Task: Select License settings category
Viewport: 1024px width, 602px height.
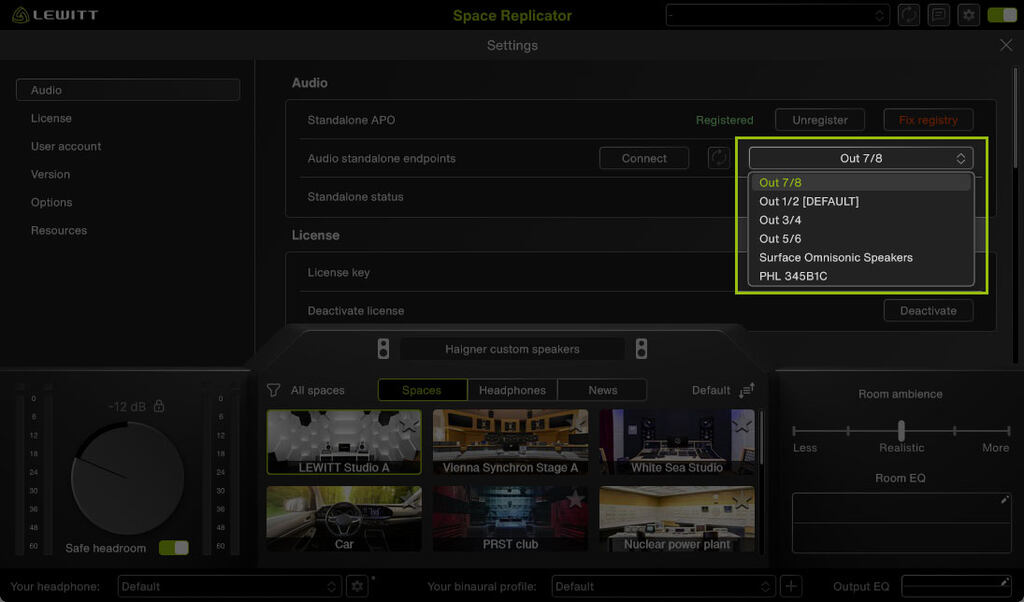Action: tap(51, 118)
